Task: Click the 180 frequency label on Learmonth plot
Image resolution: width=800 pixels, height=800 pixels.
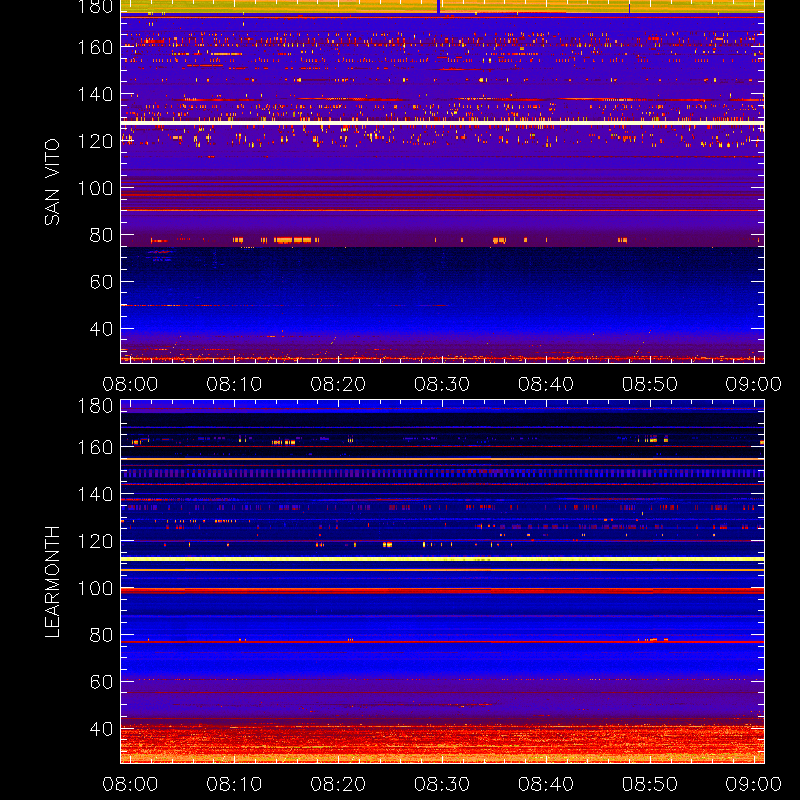Action: pos(95,406)
